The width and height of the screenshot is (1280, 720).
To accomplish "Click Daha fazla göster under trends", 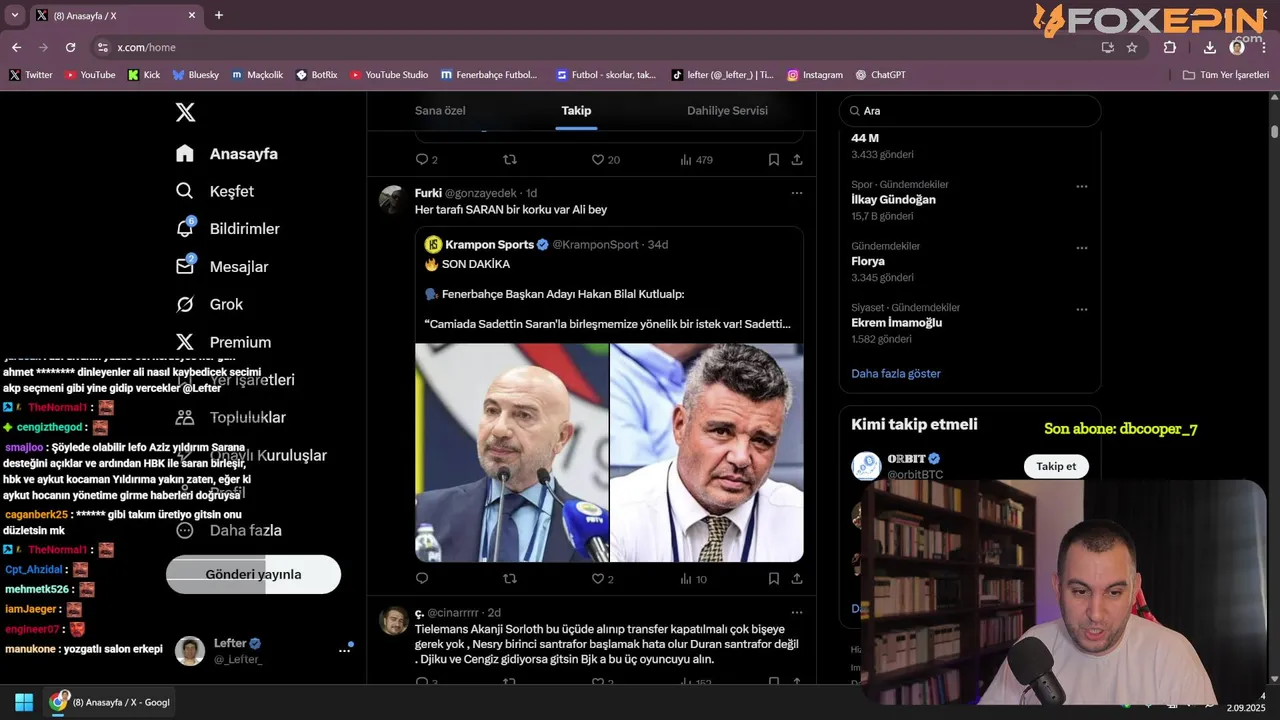I will pos(896,373).
